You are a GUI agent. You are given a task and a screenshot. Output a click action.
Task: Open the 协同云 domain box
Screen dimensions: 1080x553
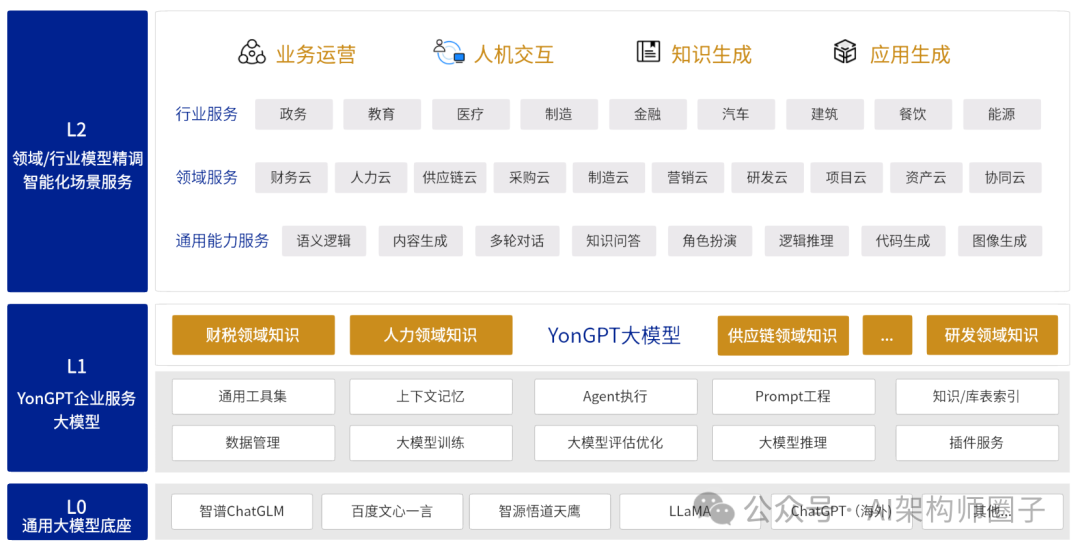tap(1006, 178)
